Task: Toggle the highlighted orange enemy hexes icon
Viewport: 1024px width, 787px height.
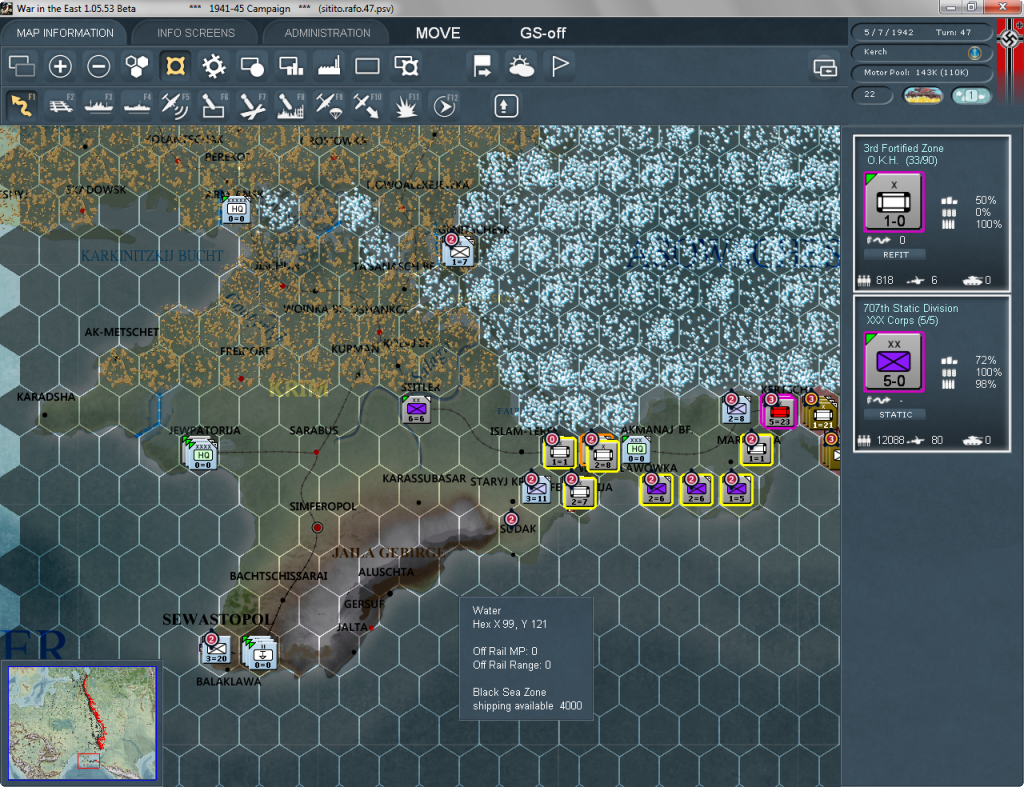Action: tap(175, 66)
